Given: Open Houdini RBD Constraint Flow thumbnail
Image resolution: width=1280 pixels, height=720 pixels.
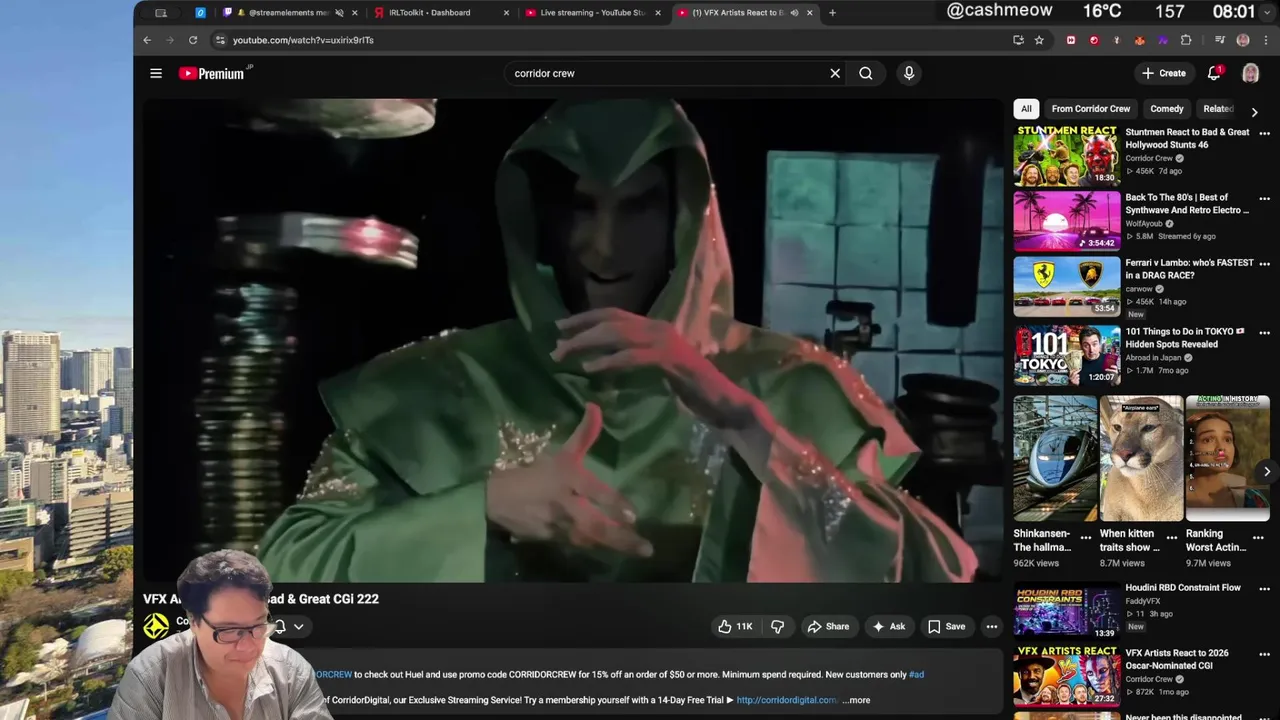Looking at the screenshot, I should (1066, 611).
